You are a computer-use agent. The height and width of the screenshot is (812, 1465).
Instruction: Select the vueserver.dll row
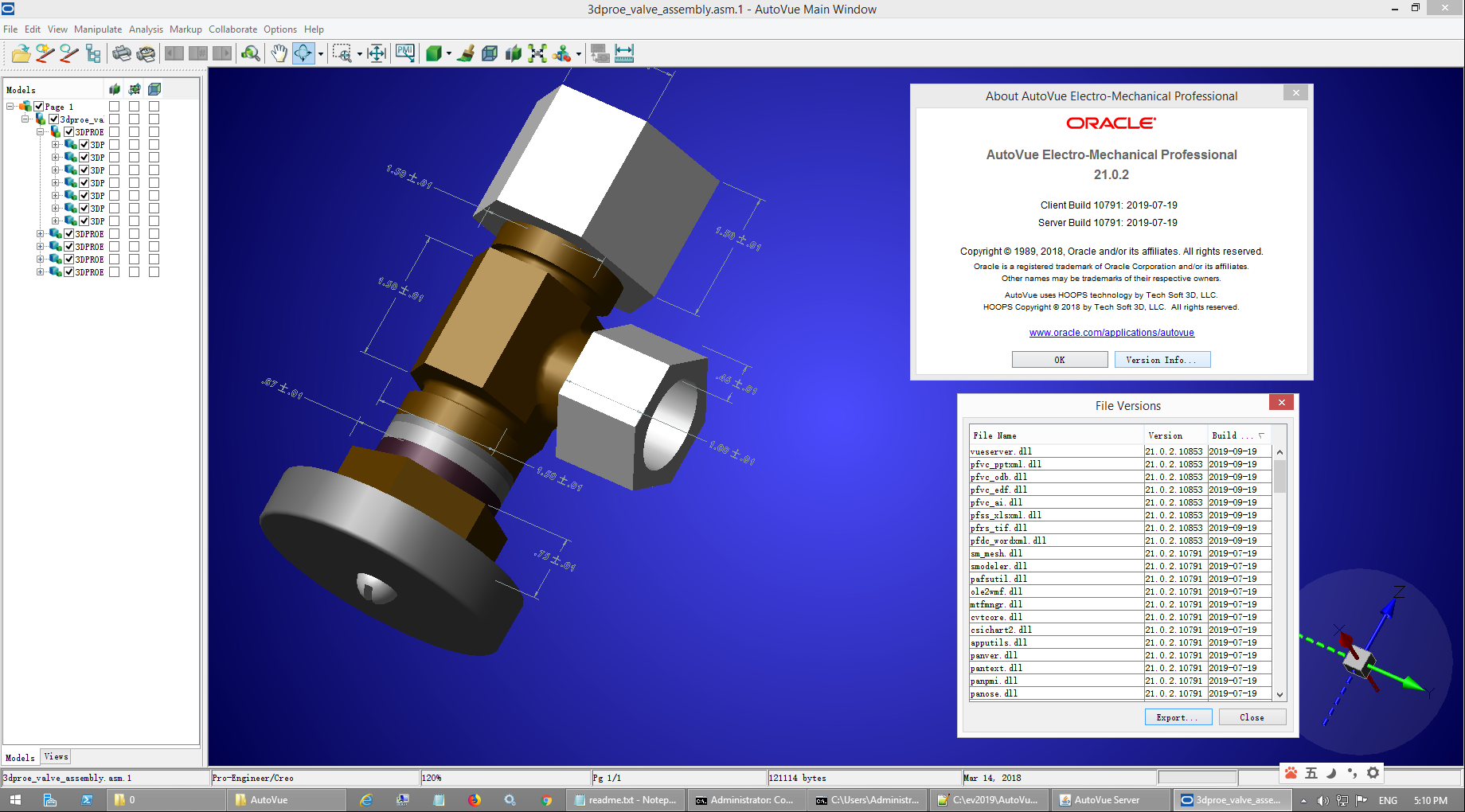pyautogui.click(x=1119, y=451)
